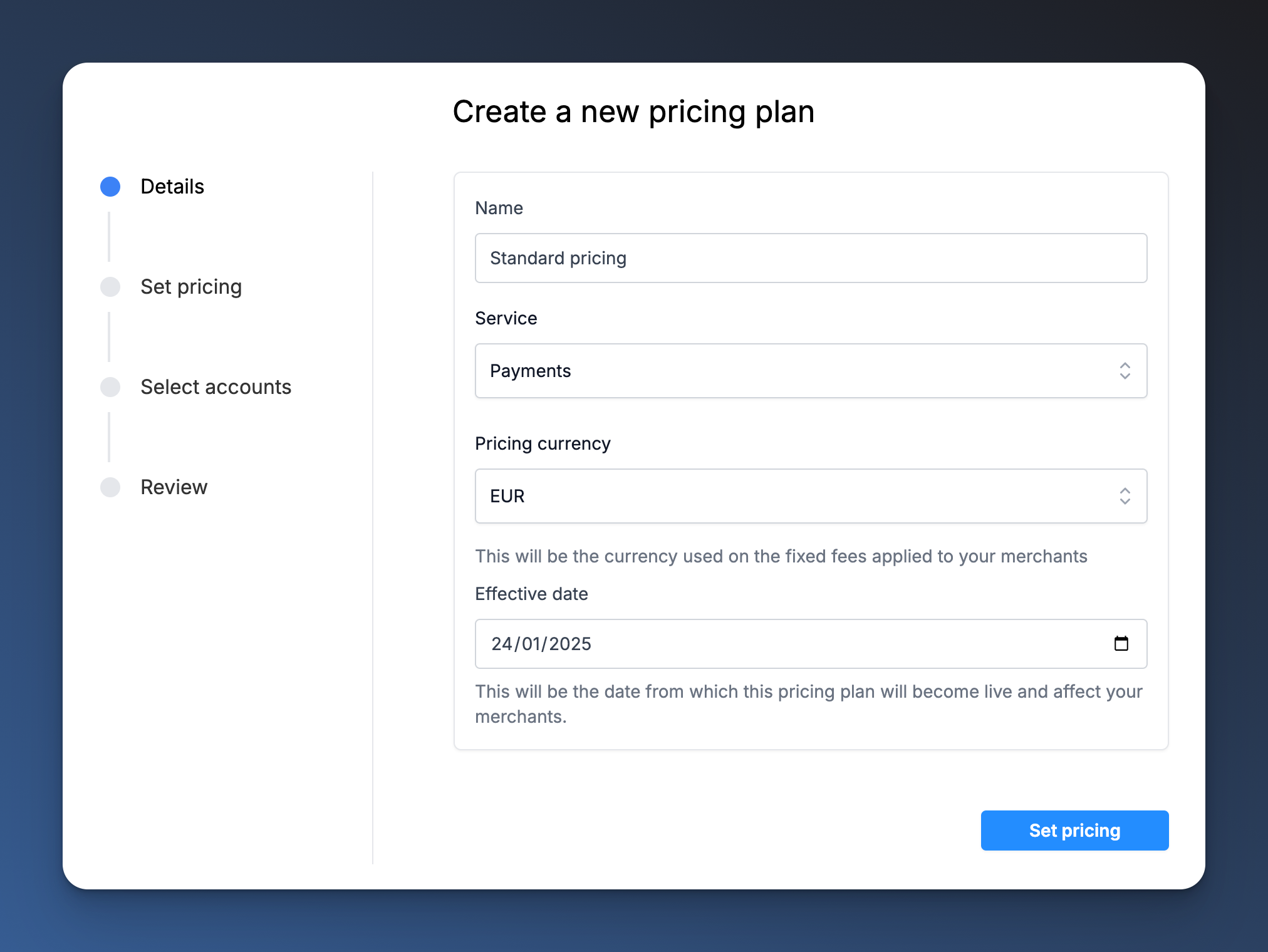
Task: Click the Review step circle
Action: coord(110,487)
